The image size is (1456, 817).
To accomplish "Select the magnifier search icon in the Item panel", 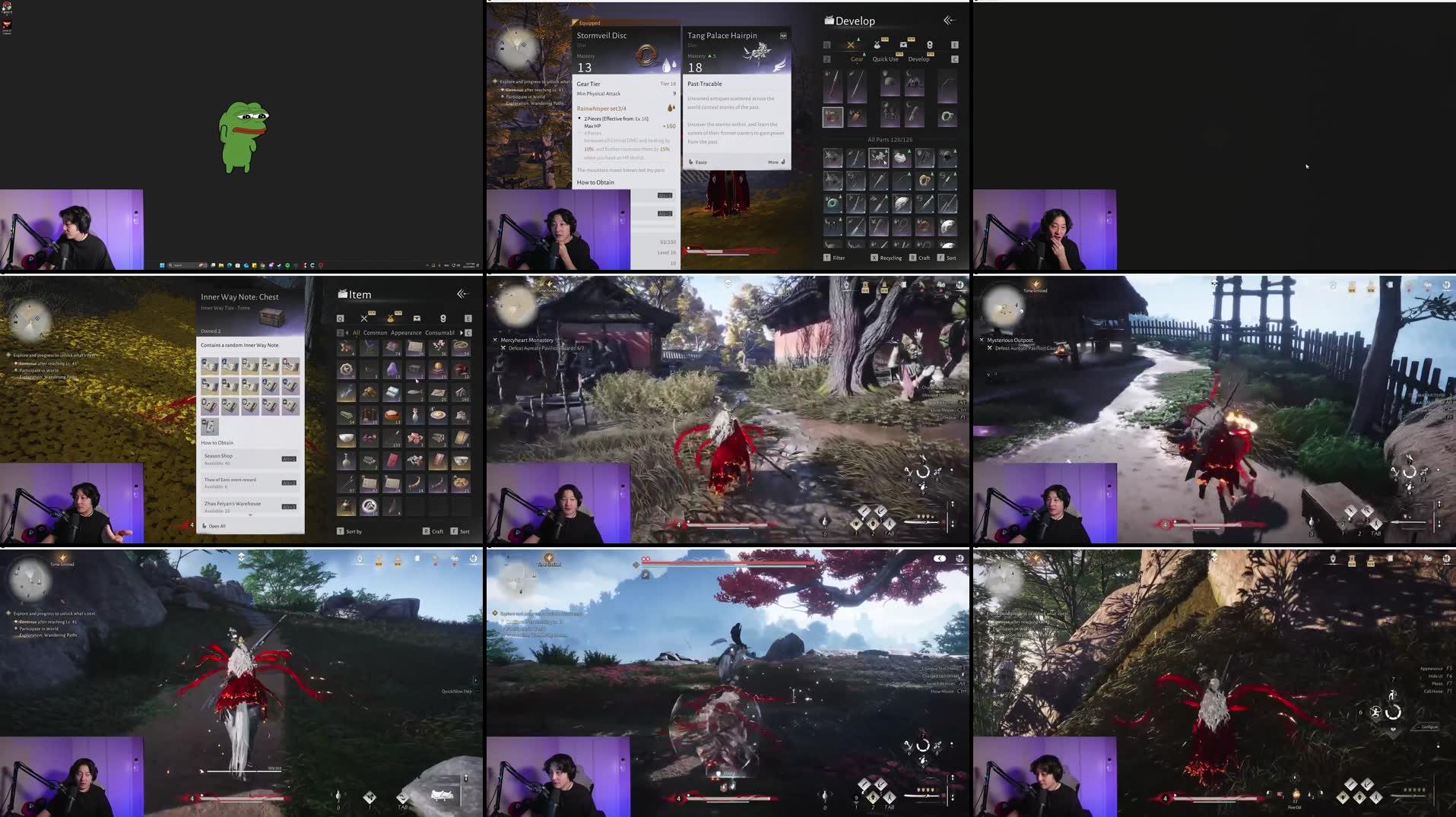I will pyautogui.click(x=341, y=318).
